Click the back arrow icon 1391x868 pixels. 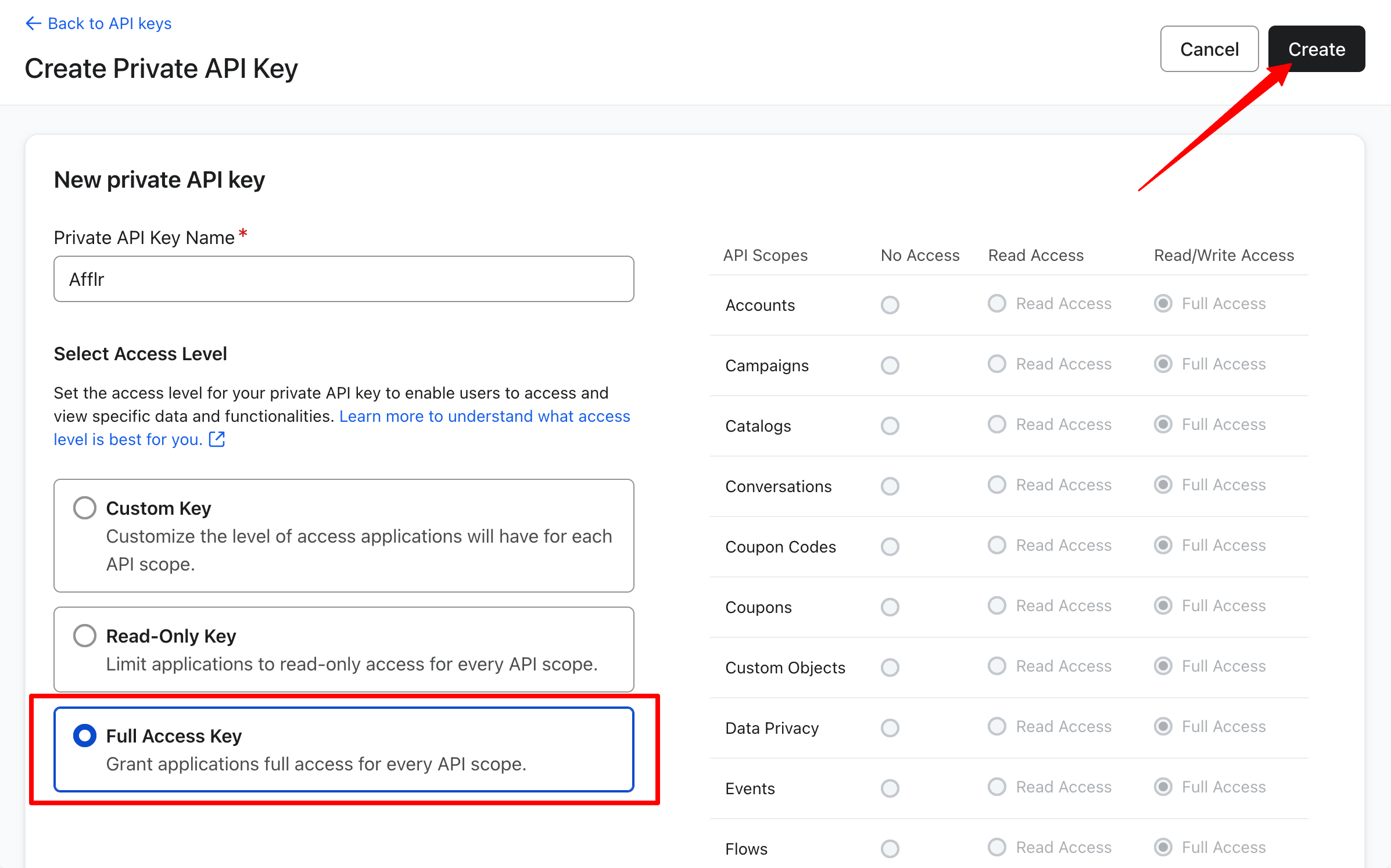coord(33,23)
